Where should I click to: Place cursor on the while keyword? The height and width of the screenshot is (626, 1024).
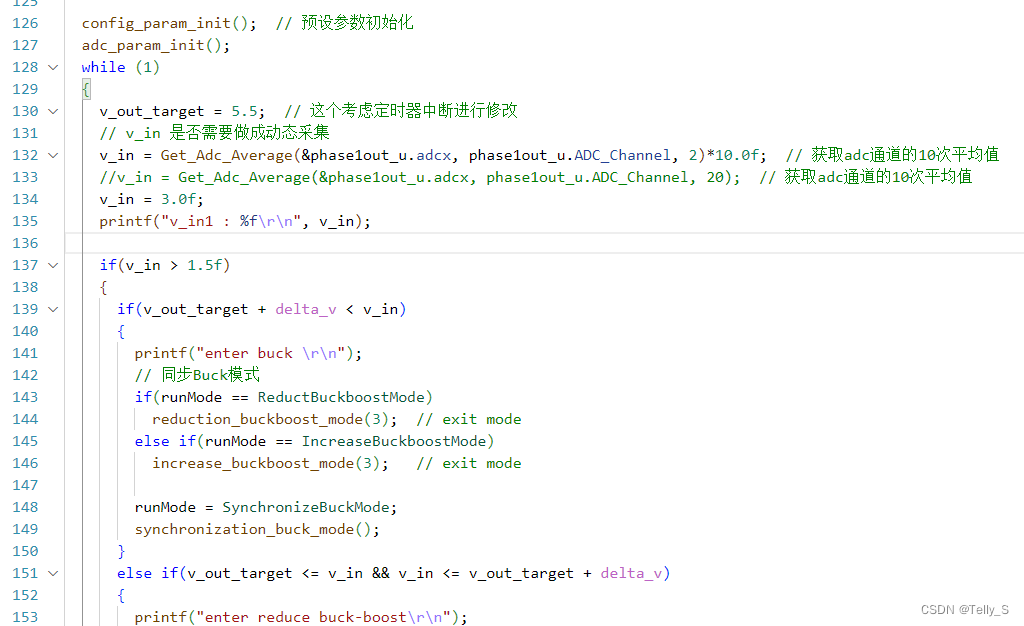(x=103, y=67)
